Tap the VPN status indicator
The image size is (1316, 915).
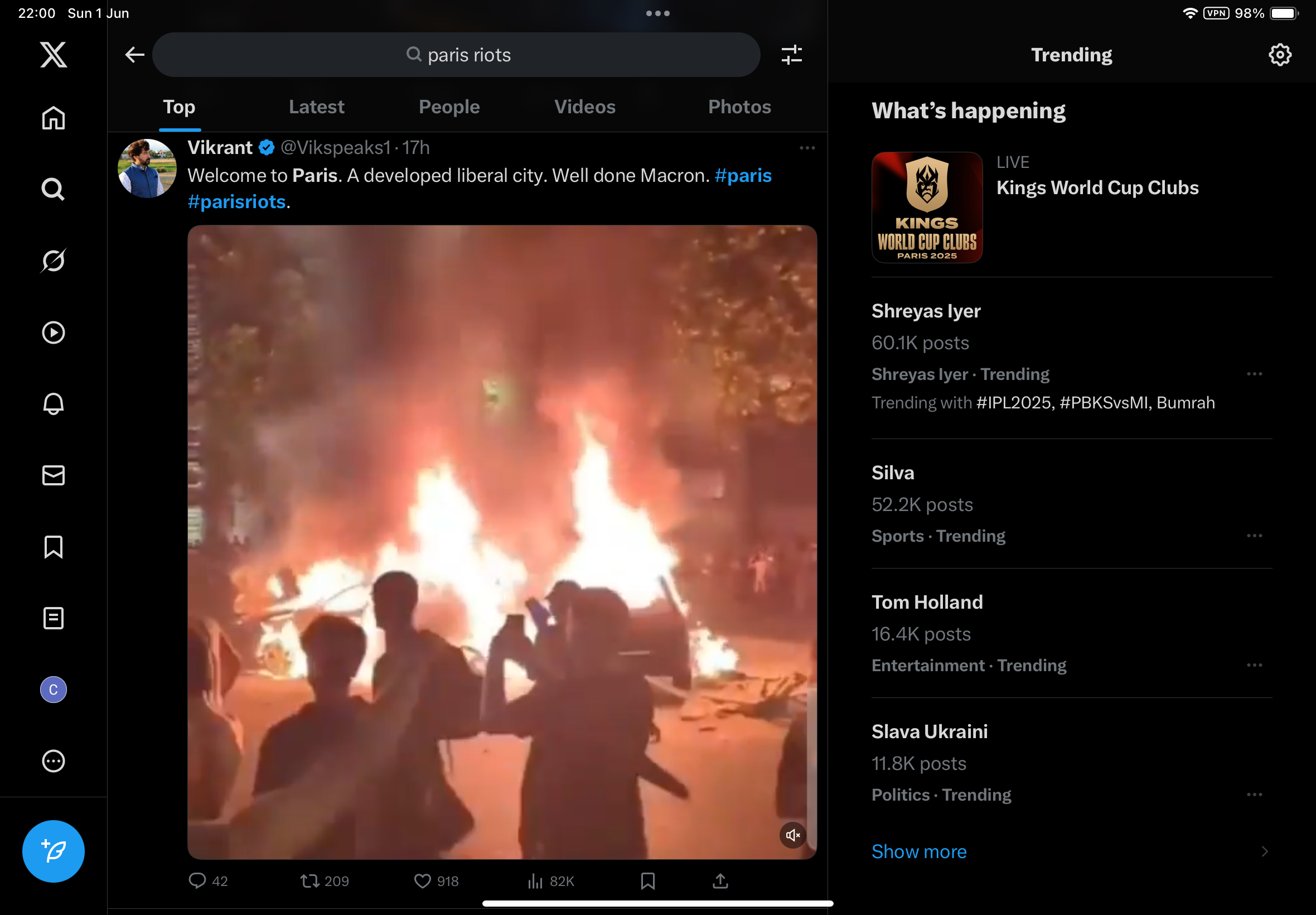(x=1216, y=13)
